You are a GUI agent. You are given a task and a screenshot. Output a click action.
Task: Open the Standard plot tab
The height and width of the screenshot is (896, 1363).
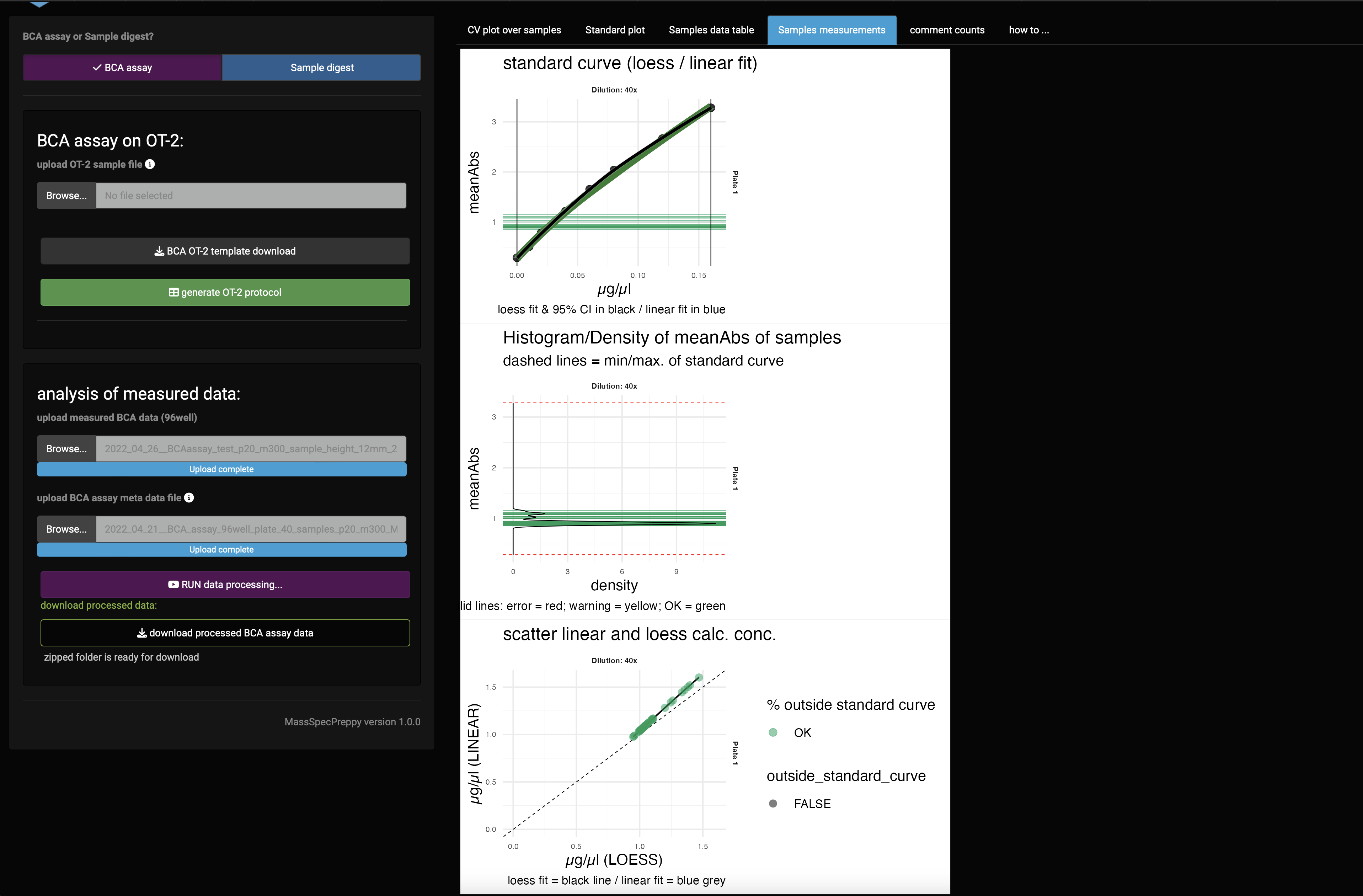tap(615, 30)
